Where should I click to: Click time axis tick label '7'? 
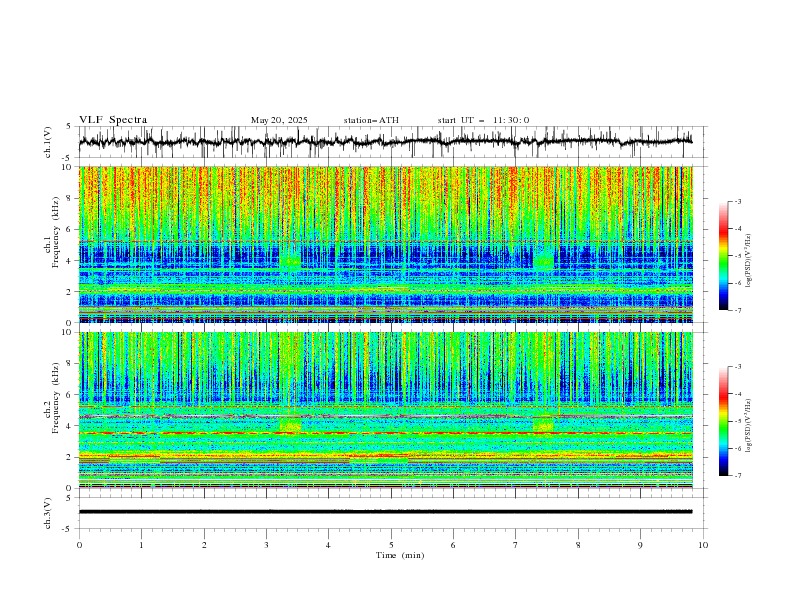[516, 545]
